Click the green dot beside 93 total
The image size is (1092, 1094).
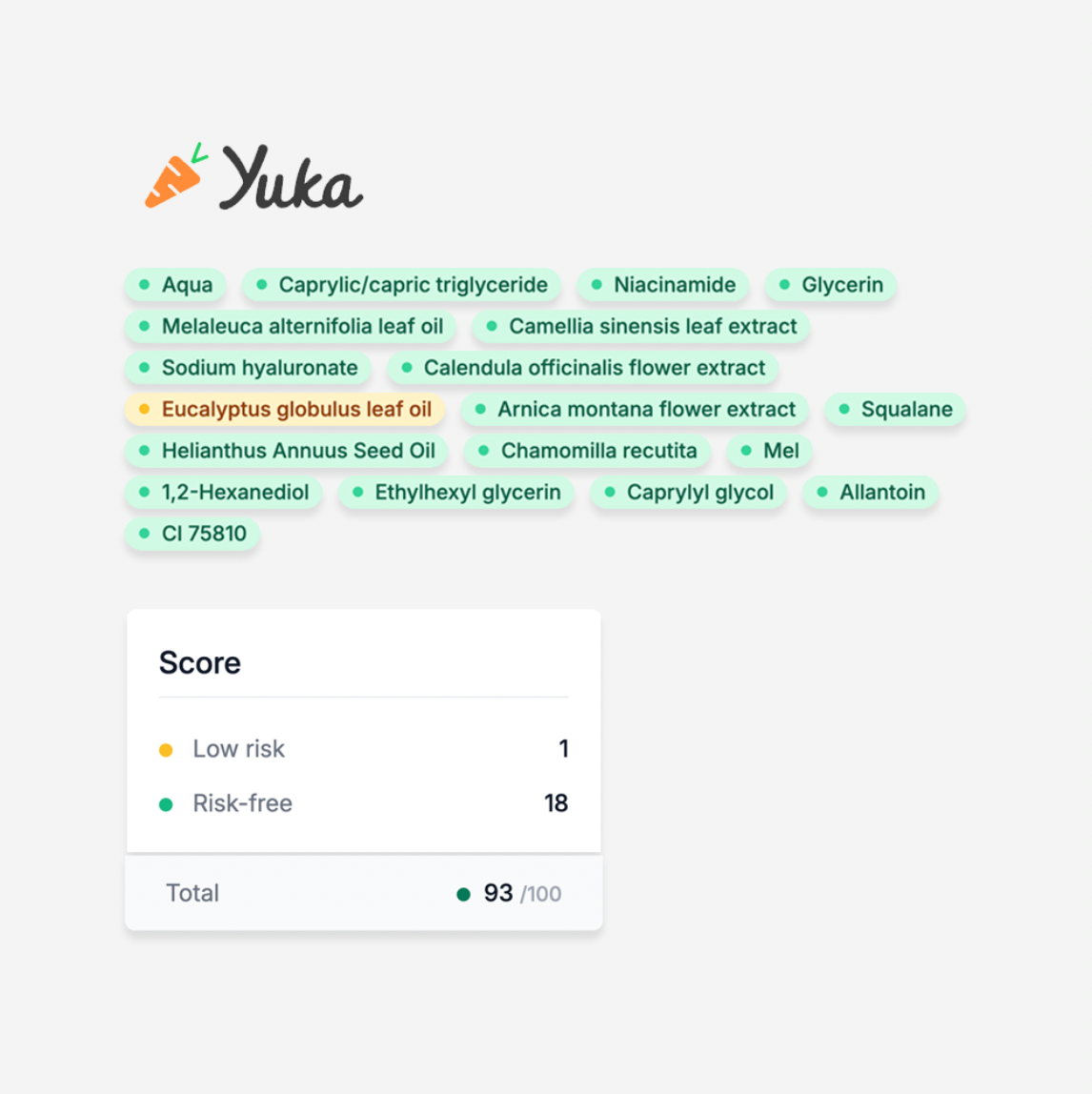coord(463,895)
